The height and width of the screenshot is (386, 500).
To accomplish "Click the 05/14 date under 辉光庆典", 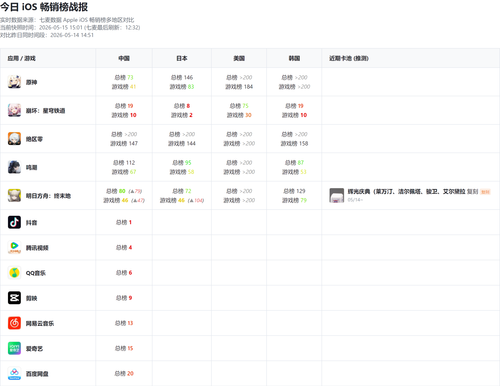I will click(355, 200).
